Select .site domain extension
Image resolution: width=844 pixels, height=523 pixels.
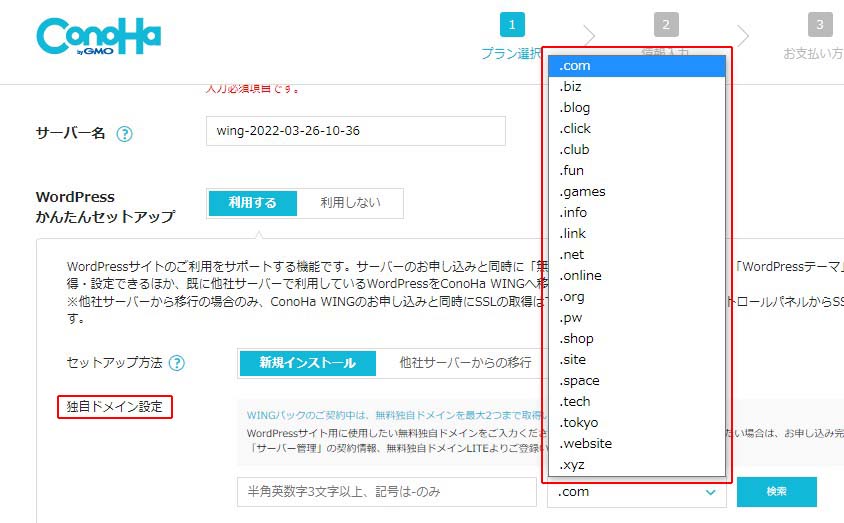(637, 359)
